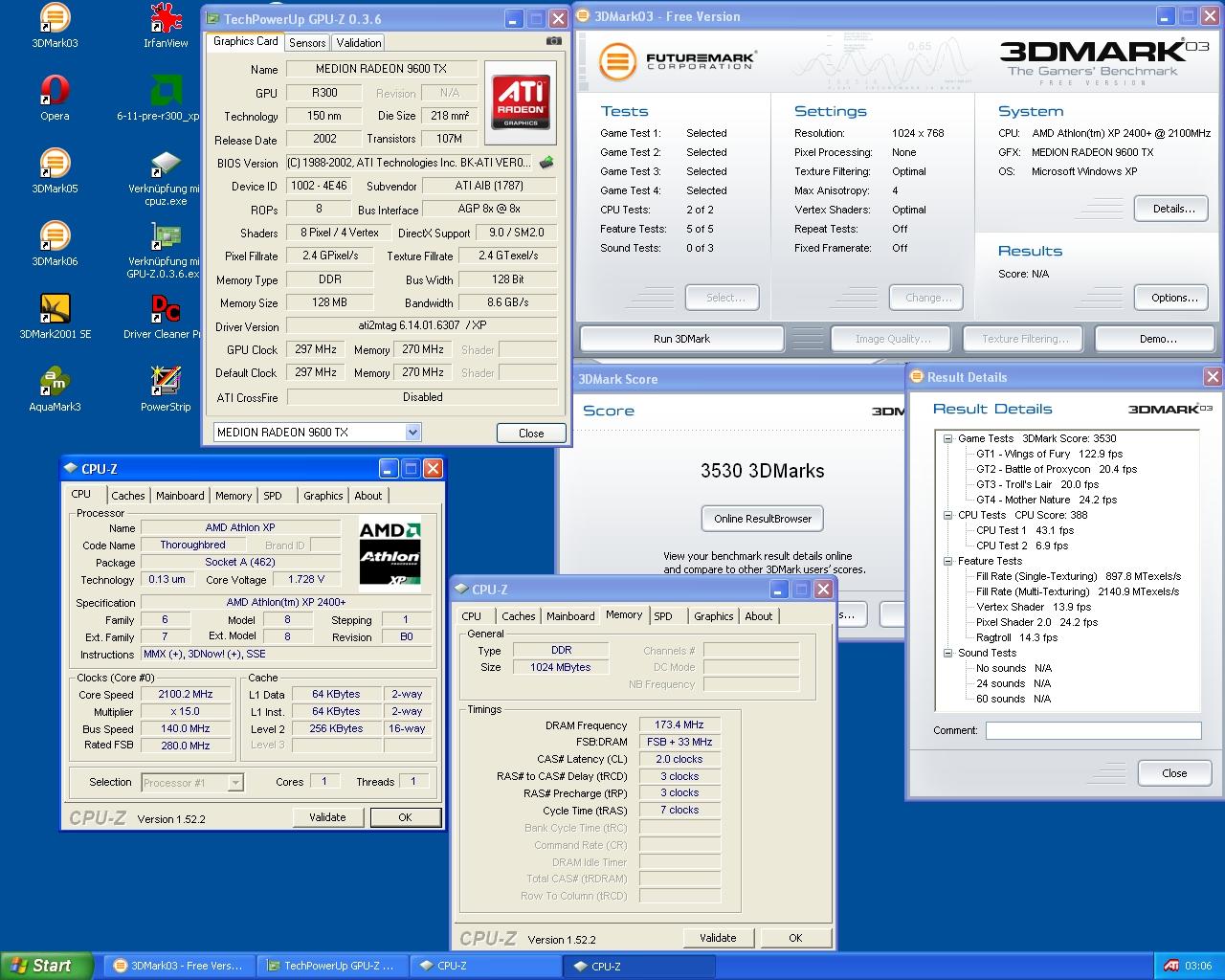Switch to TechPowerUp GPU-Z taskbar item
The image size is (1225, 980).
point(334,966)
